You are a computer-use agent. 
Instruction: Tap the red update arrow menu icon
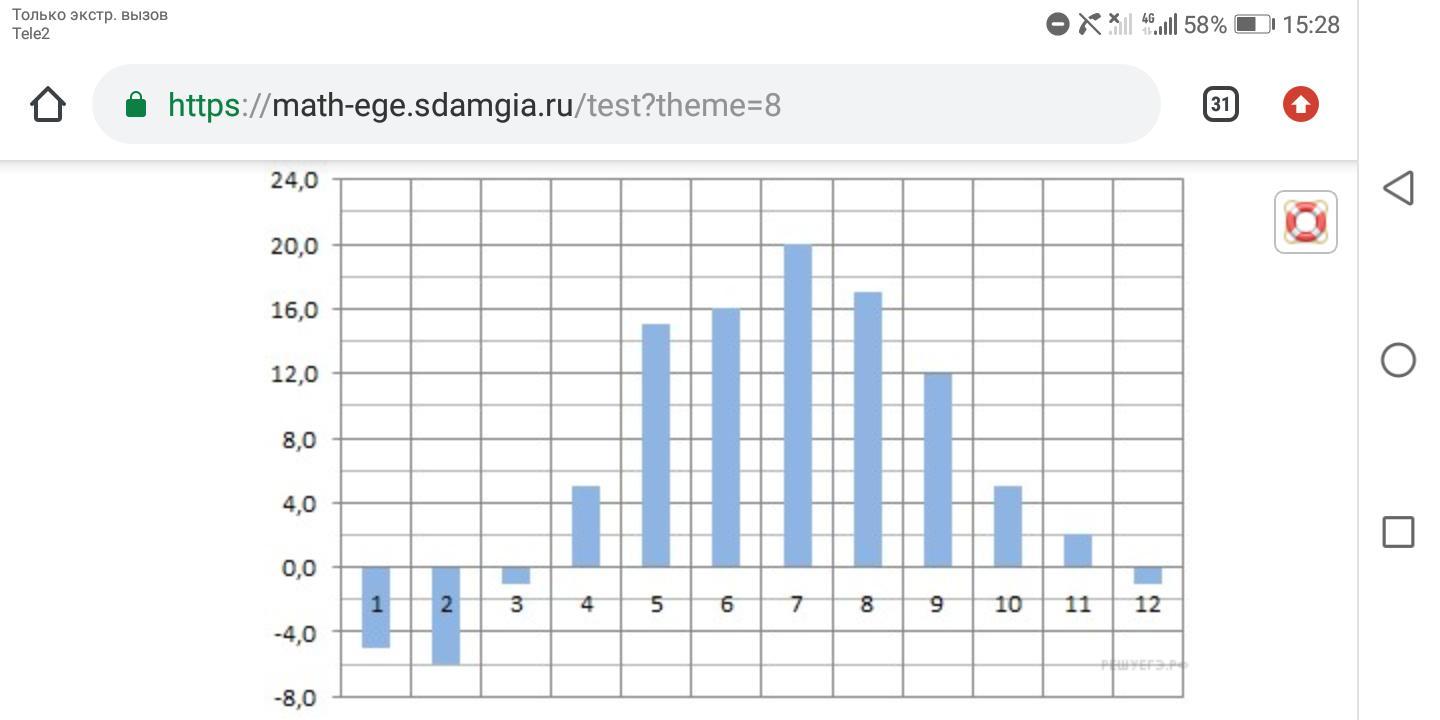coord(1301,104)
